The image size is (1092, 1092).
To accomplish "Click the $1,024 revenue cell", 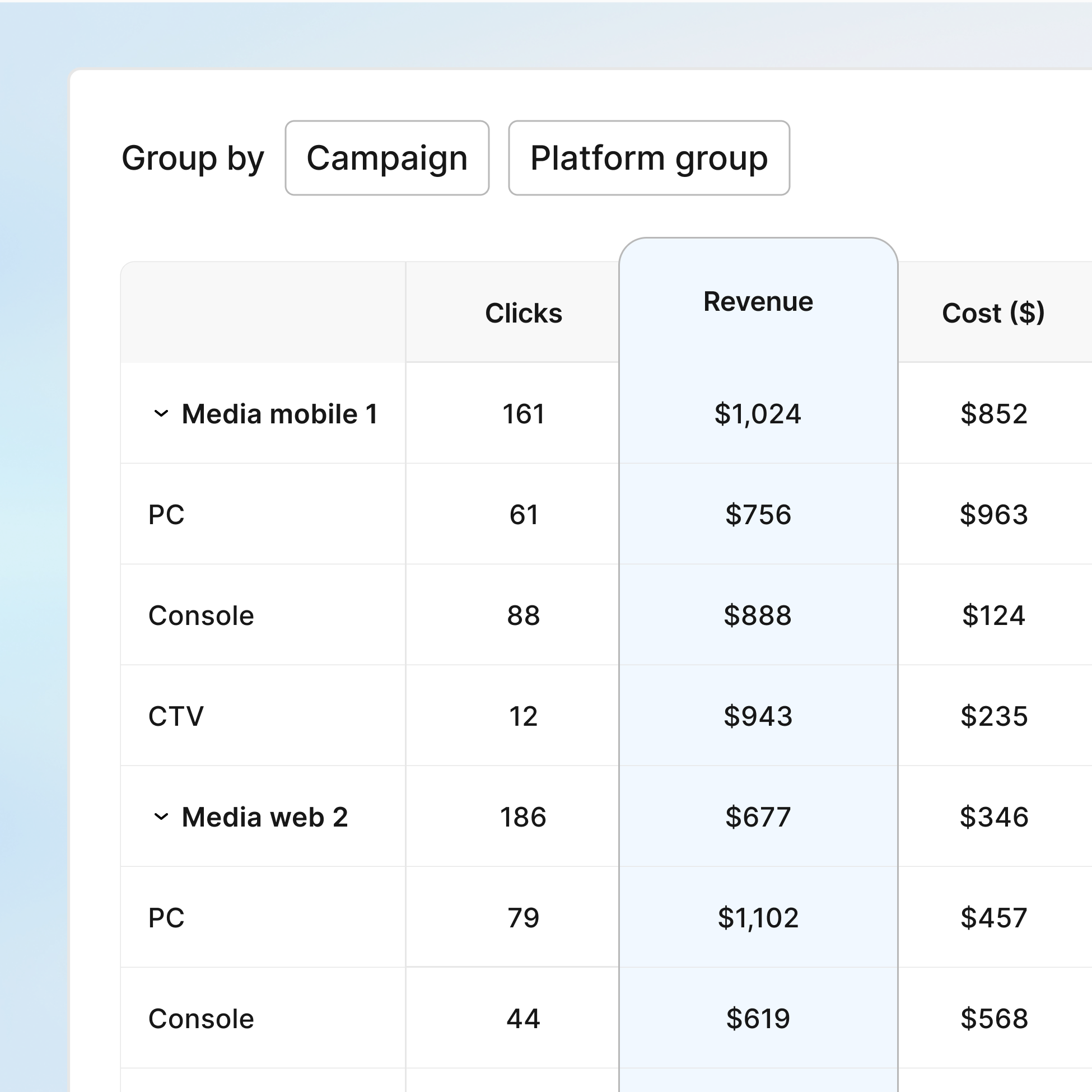I will tap(757, 414).
